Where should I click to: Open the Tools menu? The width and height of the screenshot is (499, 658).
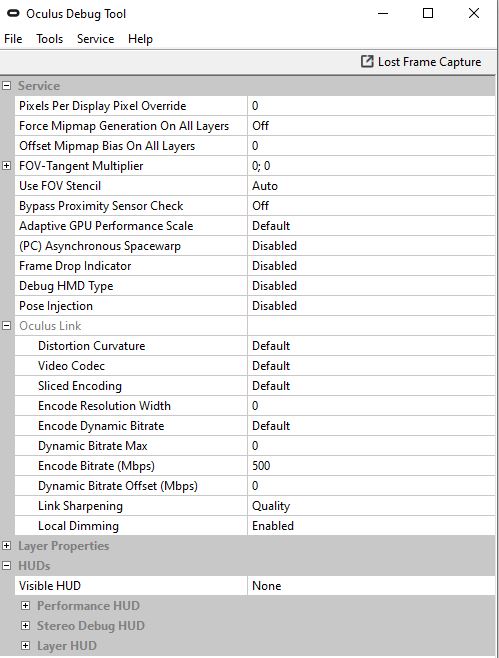(50, 39)
